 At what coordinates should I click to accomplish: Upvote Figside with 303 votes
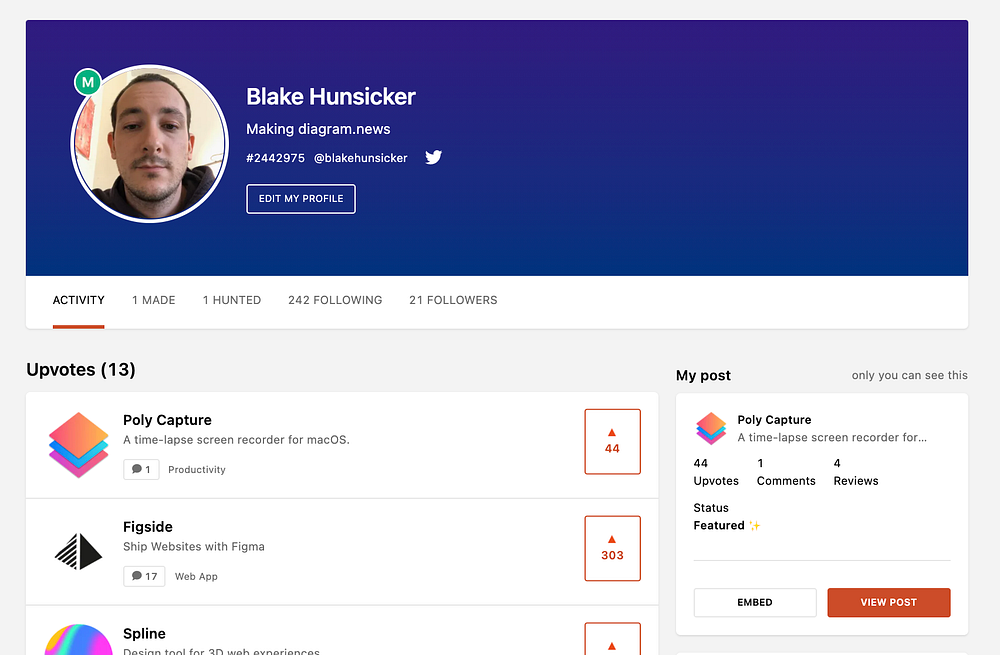(x=612, y=548)
